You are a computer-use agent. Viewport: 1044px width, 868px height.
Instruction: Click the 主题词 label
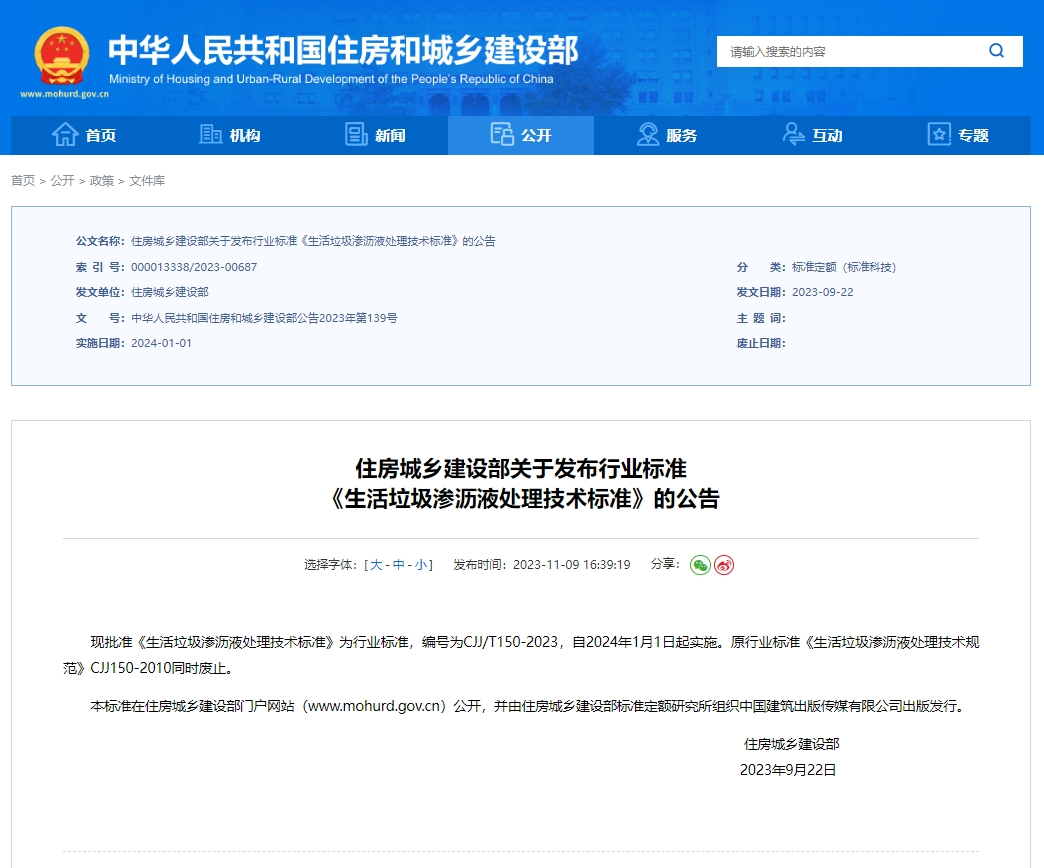[761, 318]
